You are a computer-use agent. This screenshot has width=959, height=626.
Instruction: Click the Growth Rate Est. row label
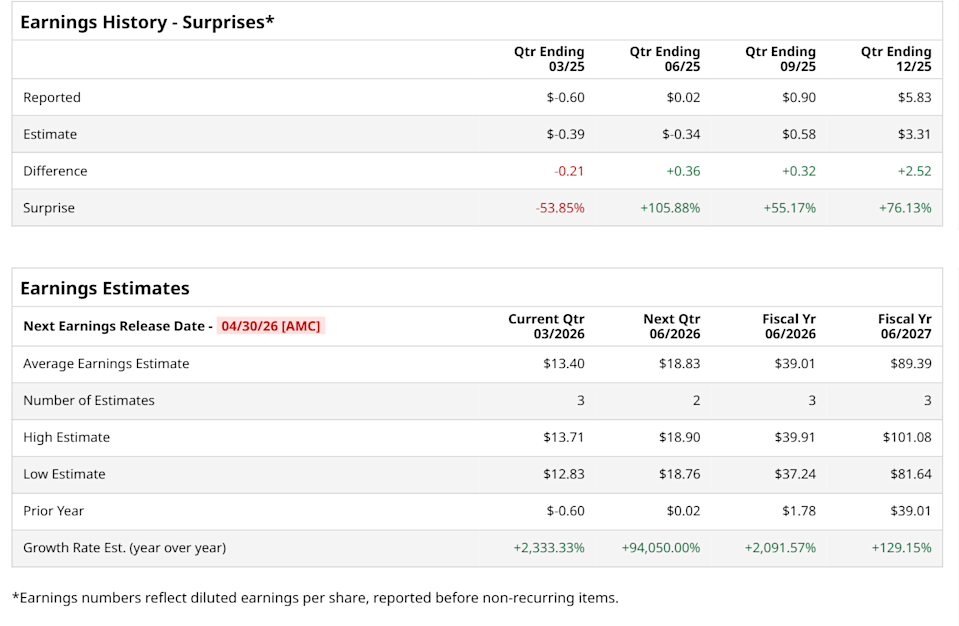pyautogui.click(x=124, y=548)
